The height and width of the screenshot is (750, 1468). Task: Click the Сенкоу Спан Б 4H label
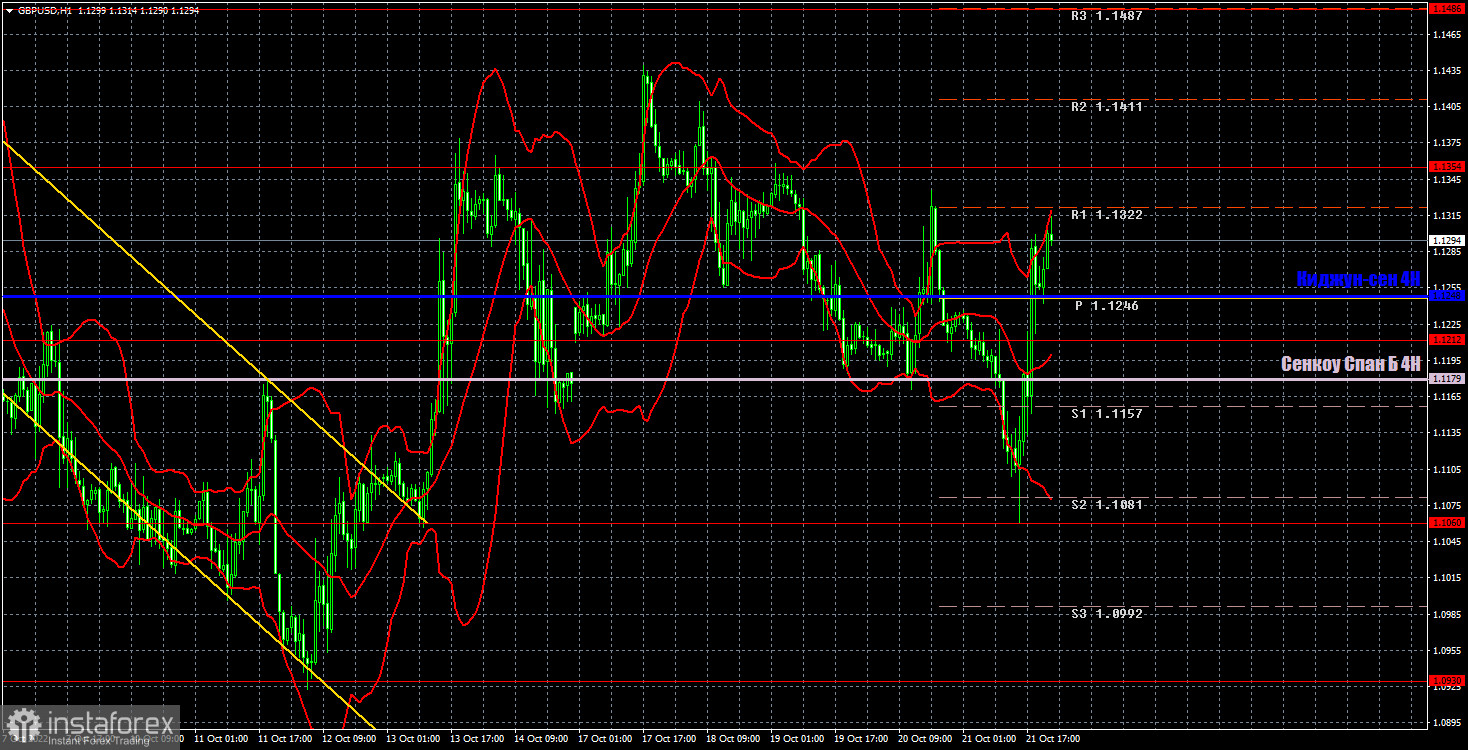click(x=1351, y=365)
